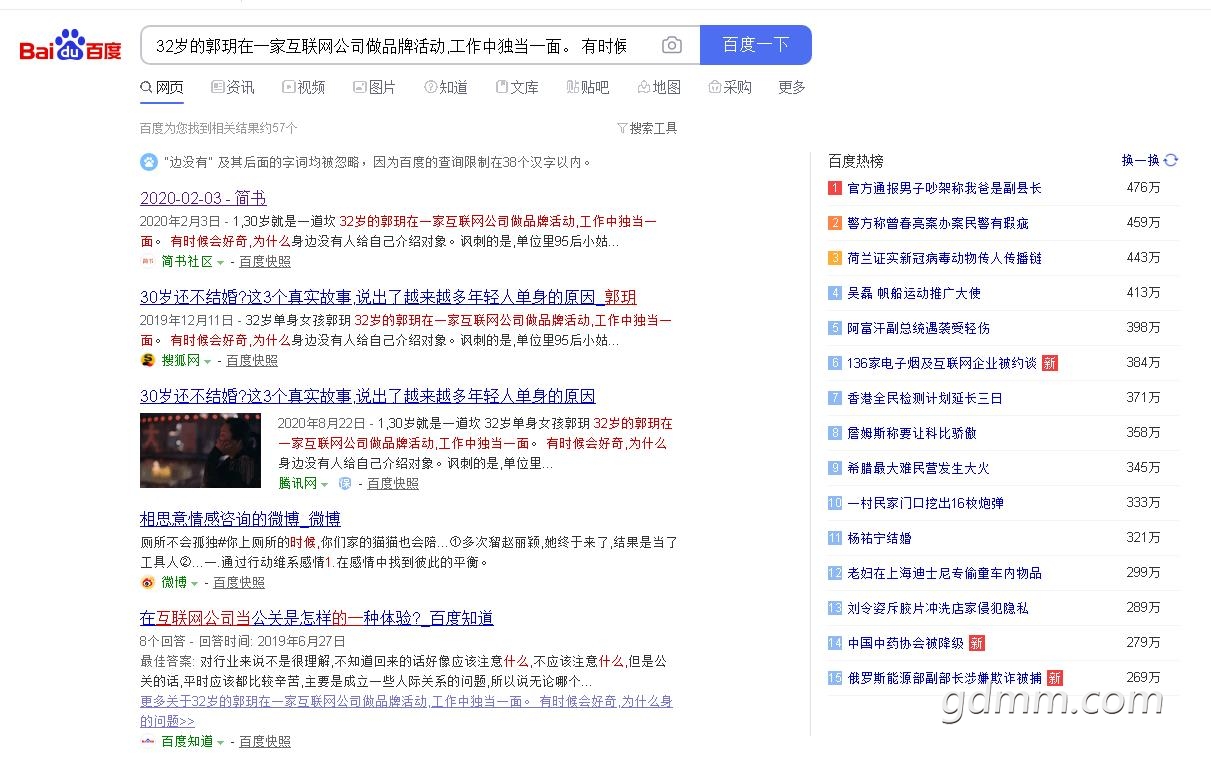Open hot topic 一村民家门口挖出16枚炮弹
1211x763 pixels.
[x=925, y=503]
